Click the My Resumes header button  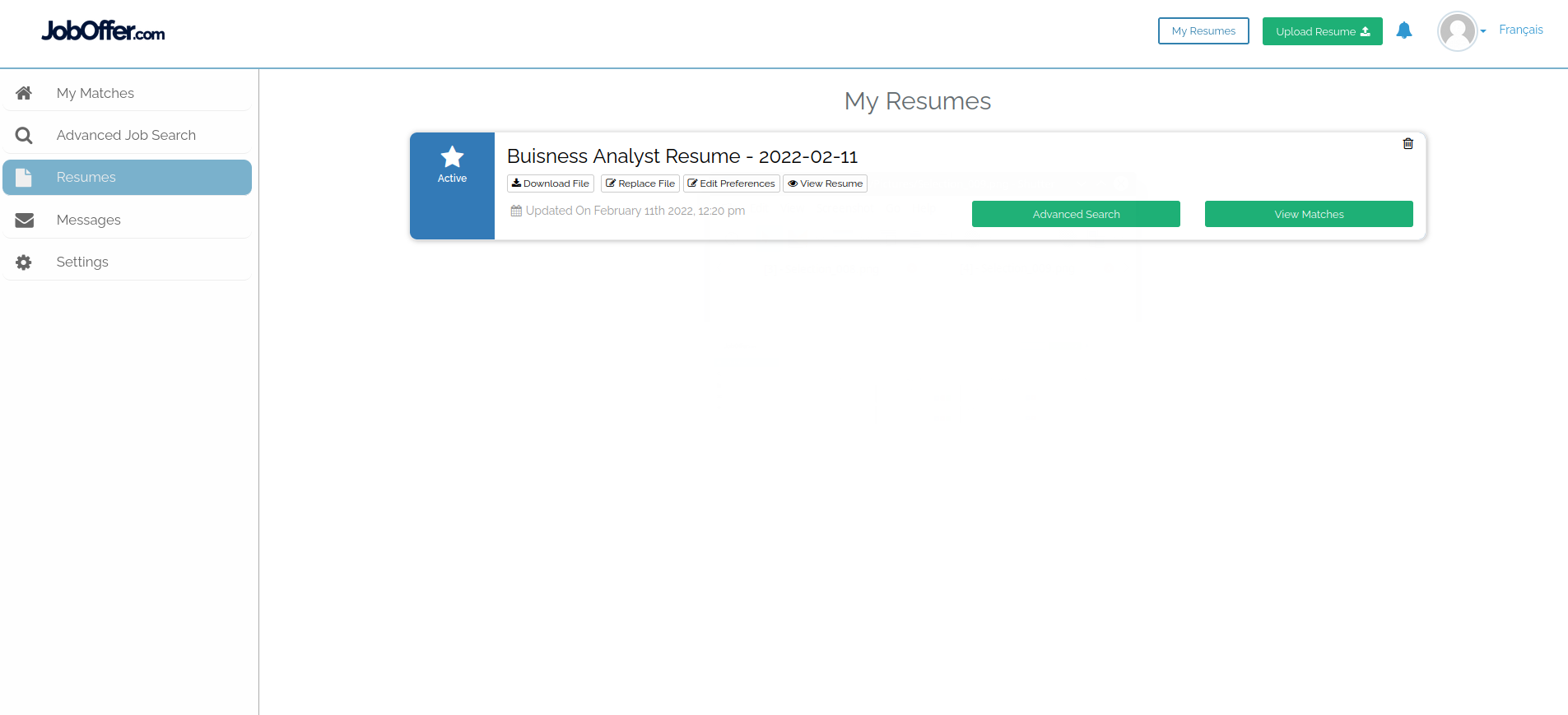[x=1203, y=31]
